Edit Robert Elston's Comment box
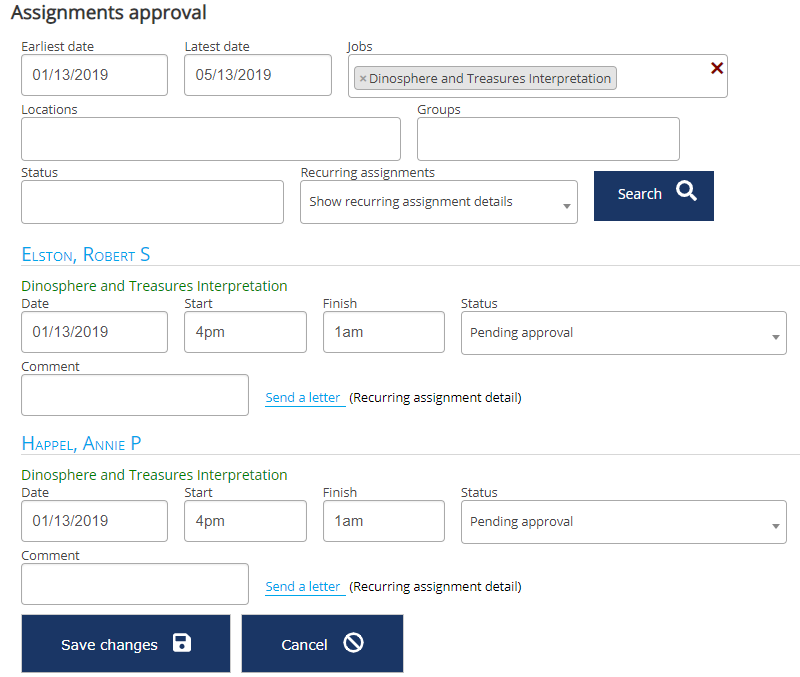The width and height of the screenshot is (800, 677). tap(134, 395)
